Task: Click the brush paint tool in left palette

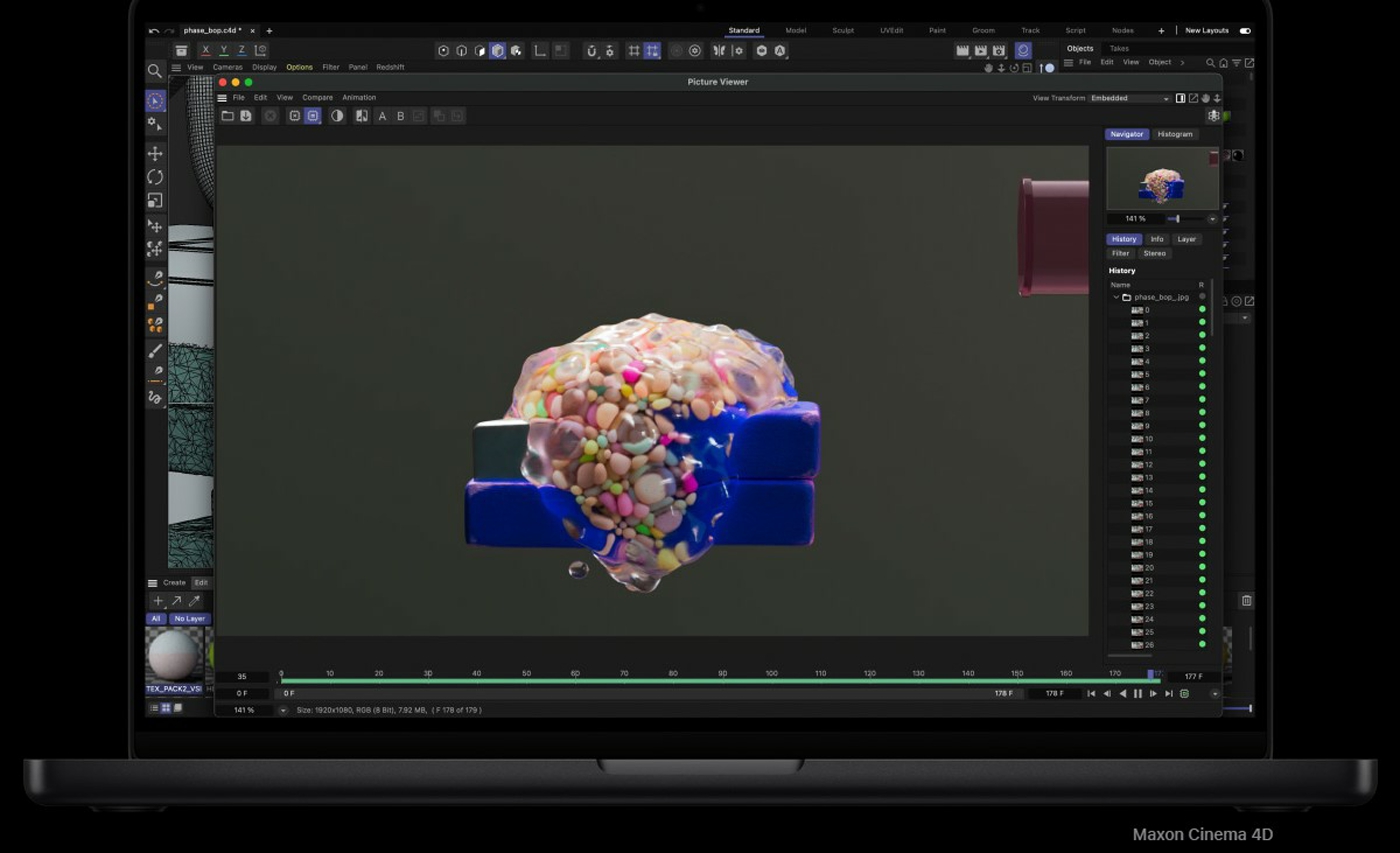Action: coord(155,351)
